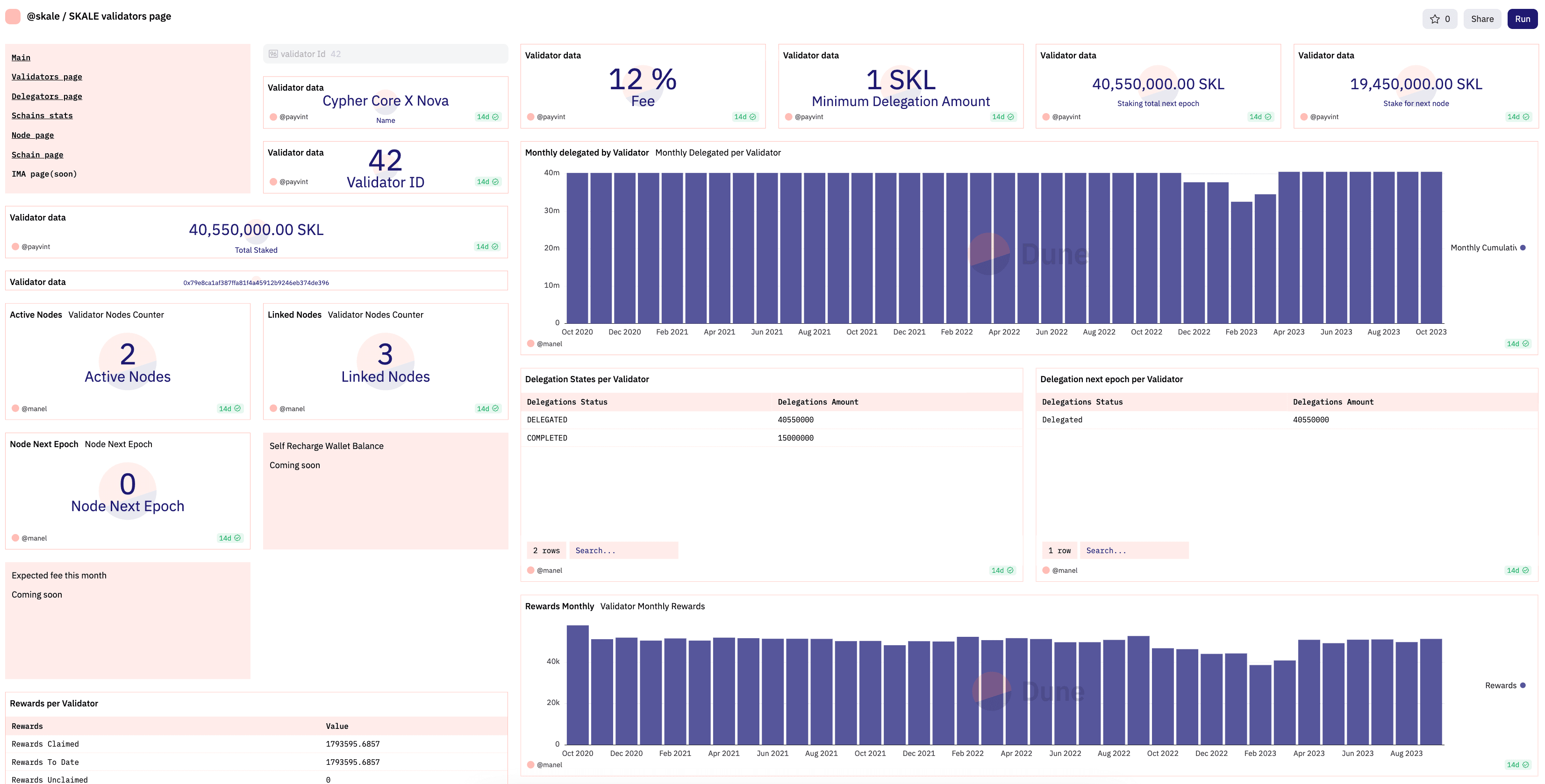Click @manel avatar under Rewards Monthly chart
This screenshot has height=784, width=1545.
[x=531, y=765]
